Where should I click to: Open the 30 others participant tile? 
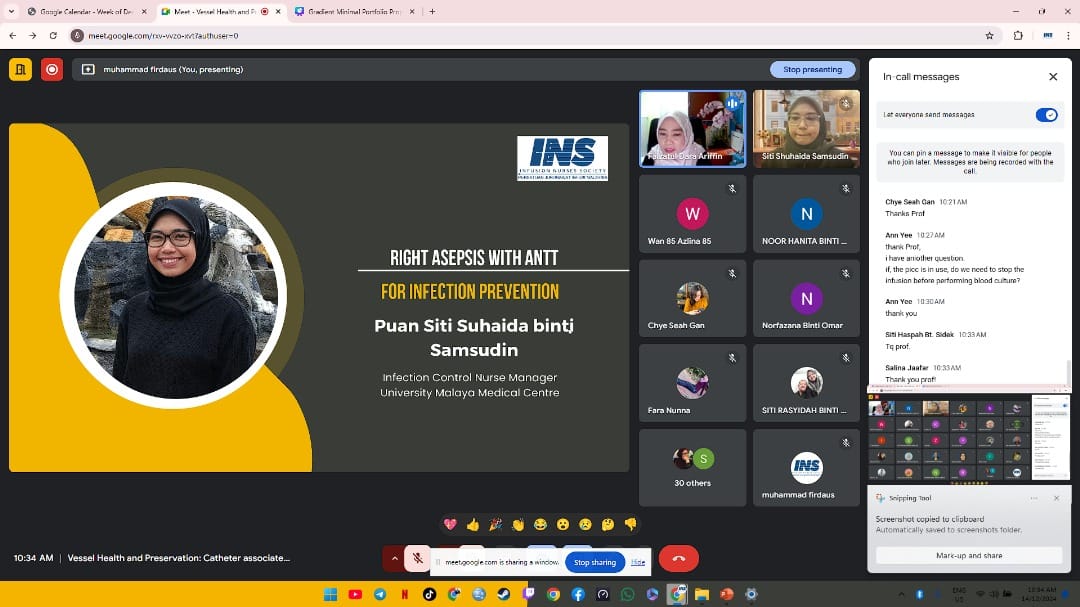pyautogui.click(x=692, y=468)
